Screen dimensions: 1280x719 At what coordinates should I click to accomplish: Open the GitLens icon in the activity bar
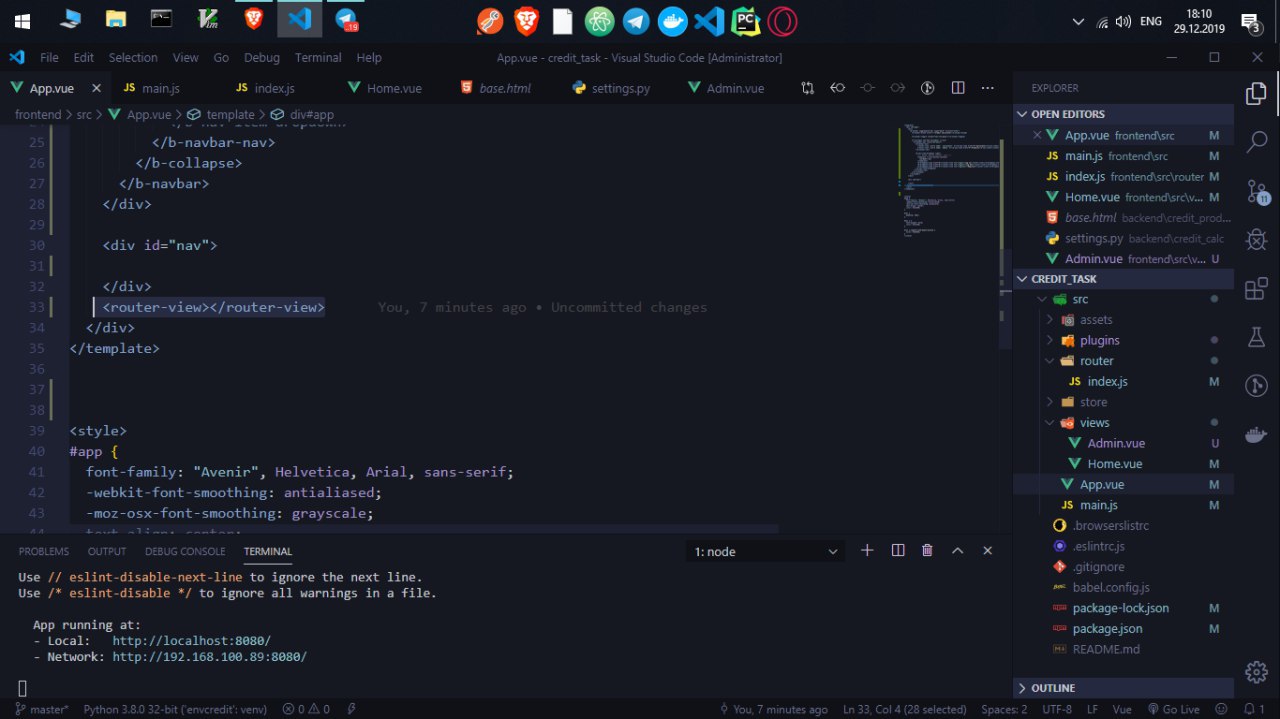click(x=1256, y=386)
